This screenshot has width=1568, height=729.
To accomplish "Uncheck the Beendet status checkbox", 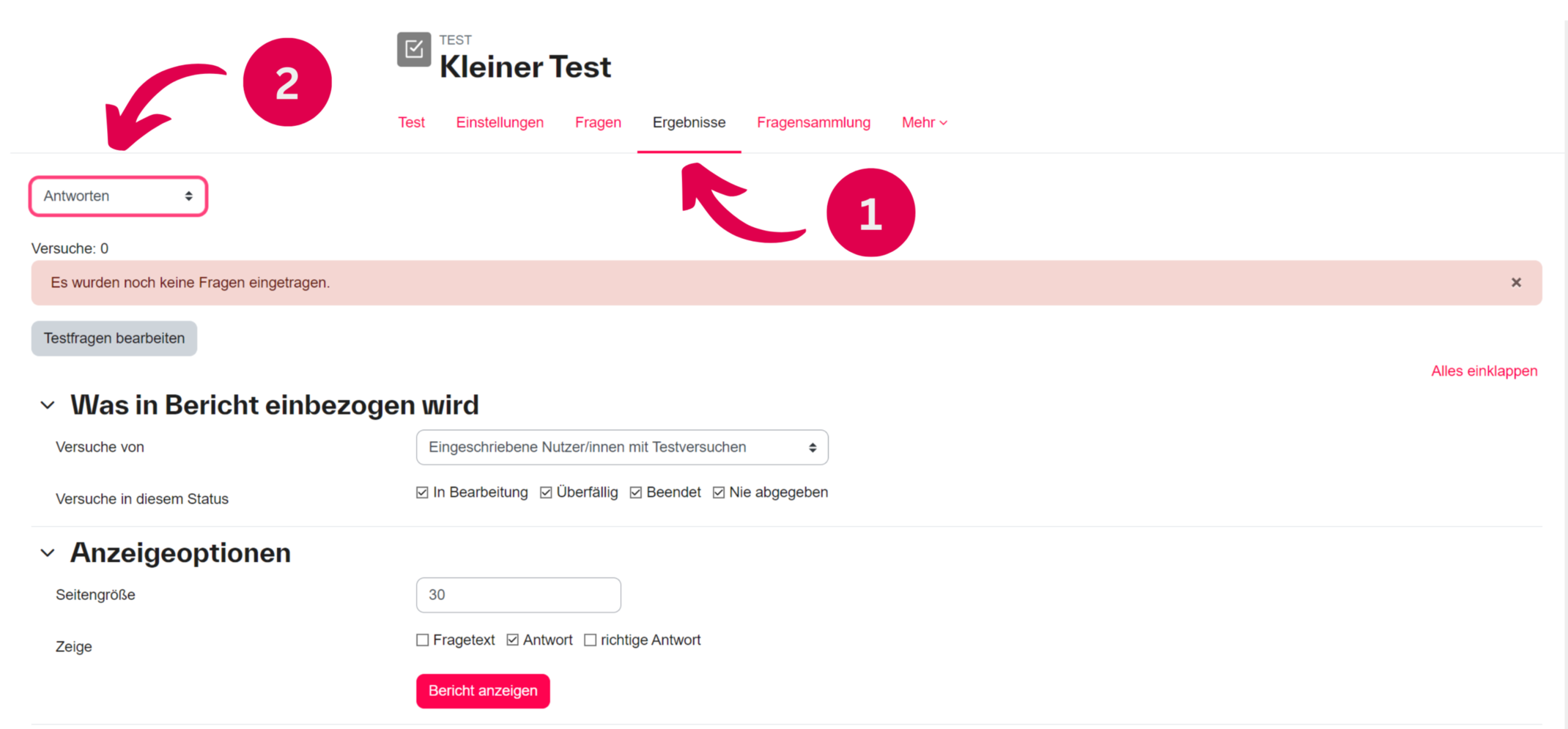I will (x=636, y=492).
